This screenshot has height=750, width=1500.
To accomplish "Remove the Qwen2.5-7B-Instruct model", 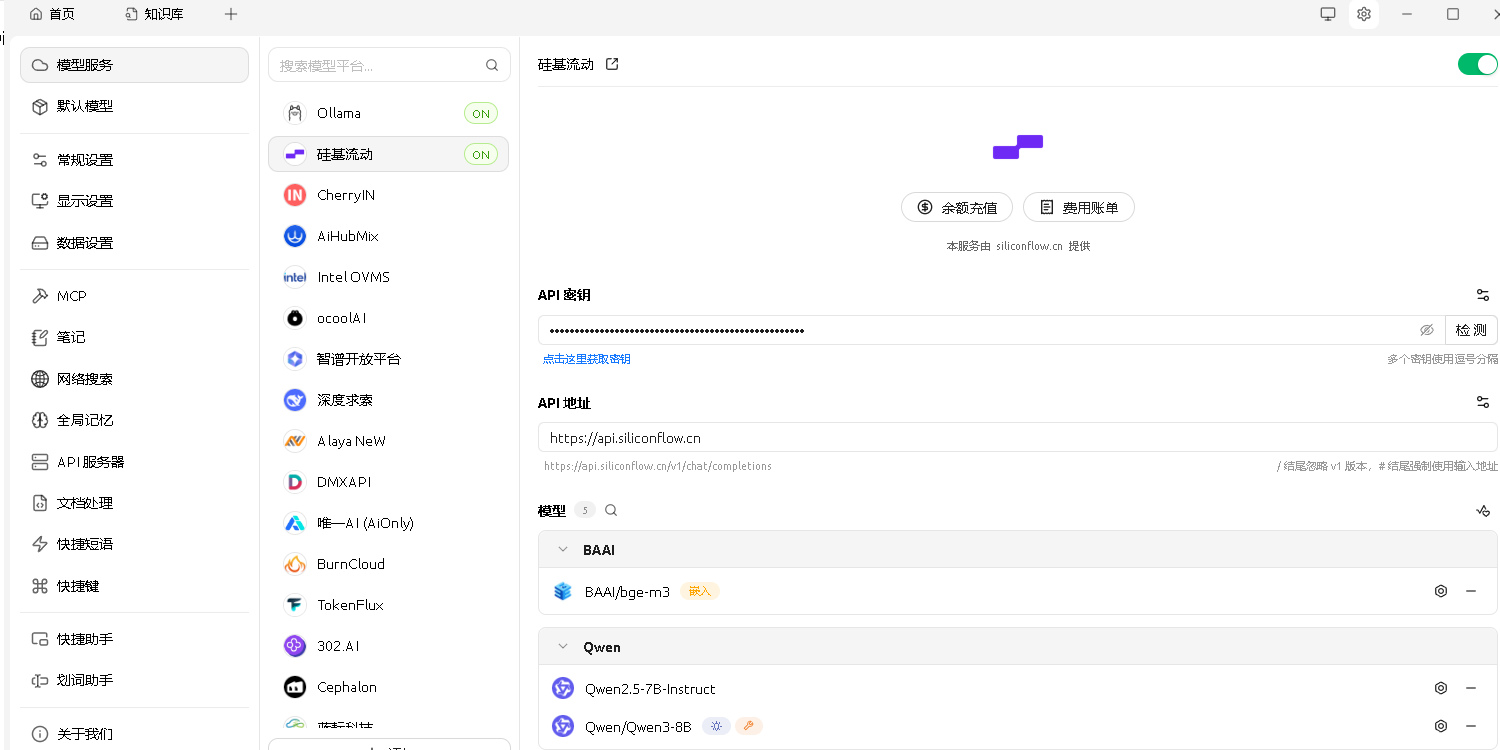I will 1471,688.
